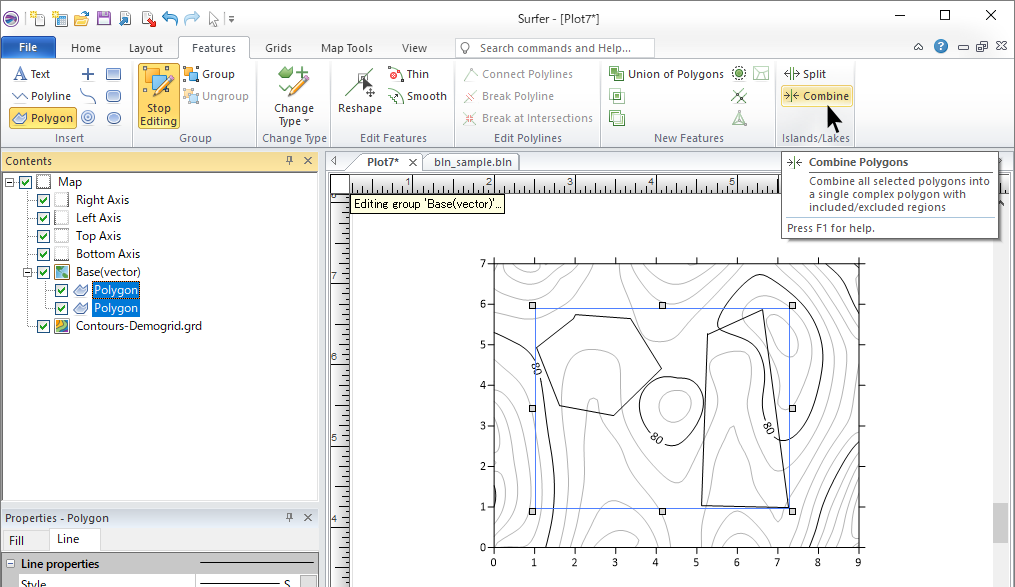Collapse the Line properties section
The image size is (1015, 587).
[x=10, y=564]
